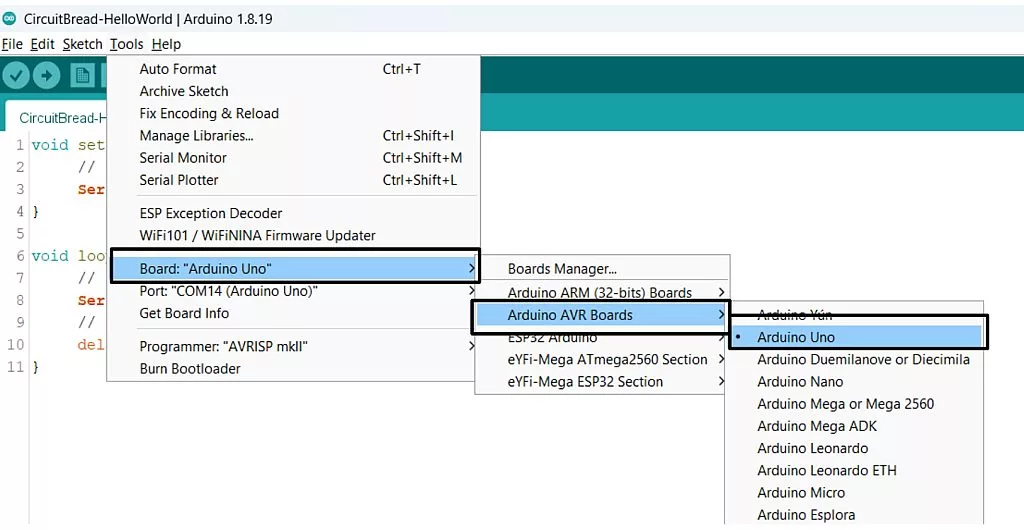The image size is (1024, 530).
Task: Launch the Serial Plotter entry
Action: pos(293,180)
